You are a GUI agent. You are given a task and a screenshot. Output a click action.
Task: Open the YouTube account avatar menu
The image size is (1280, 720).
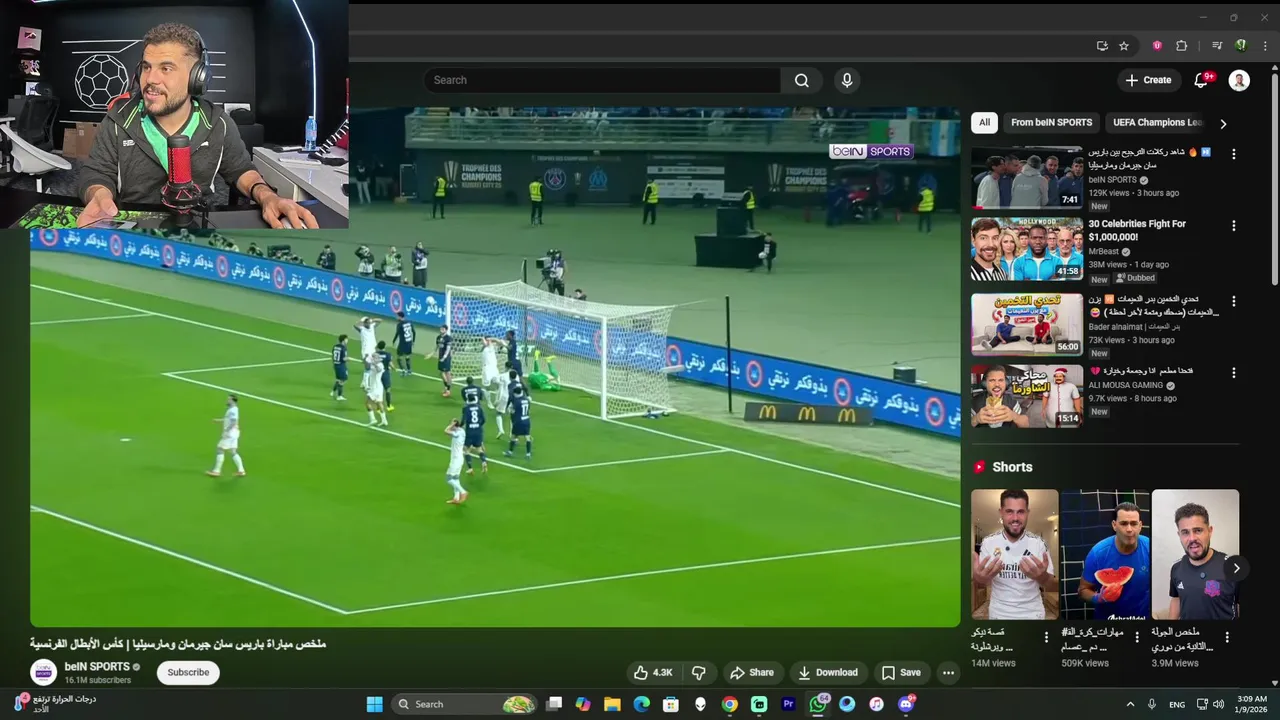point(1239,80)
